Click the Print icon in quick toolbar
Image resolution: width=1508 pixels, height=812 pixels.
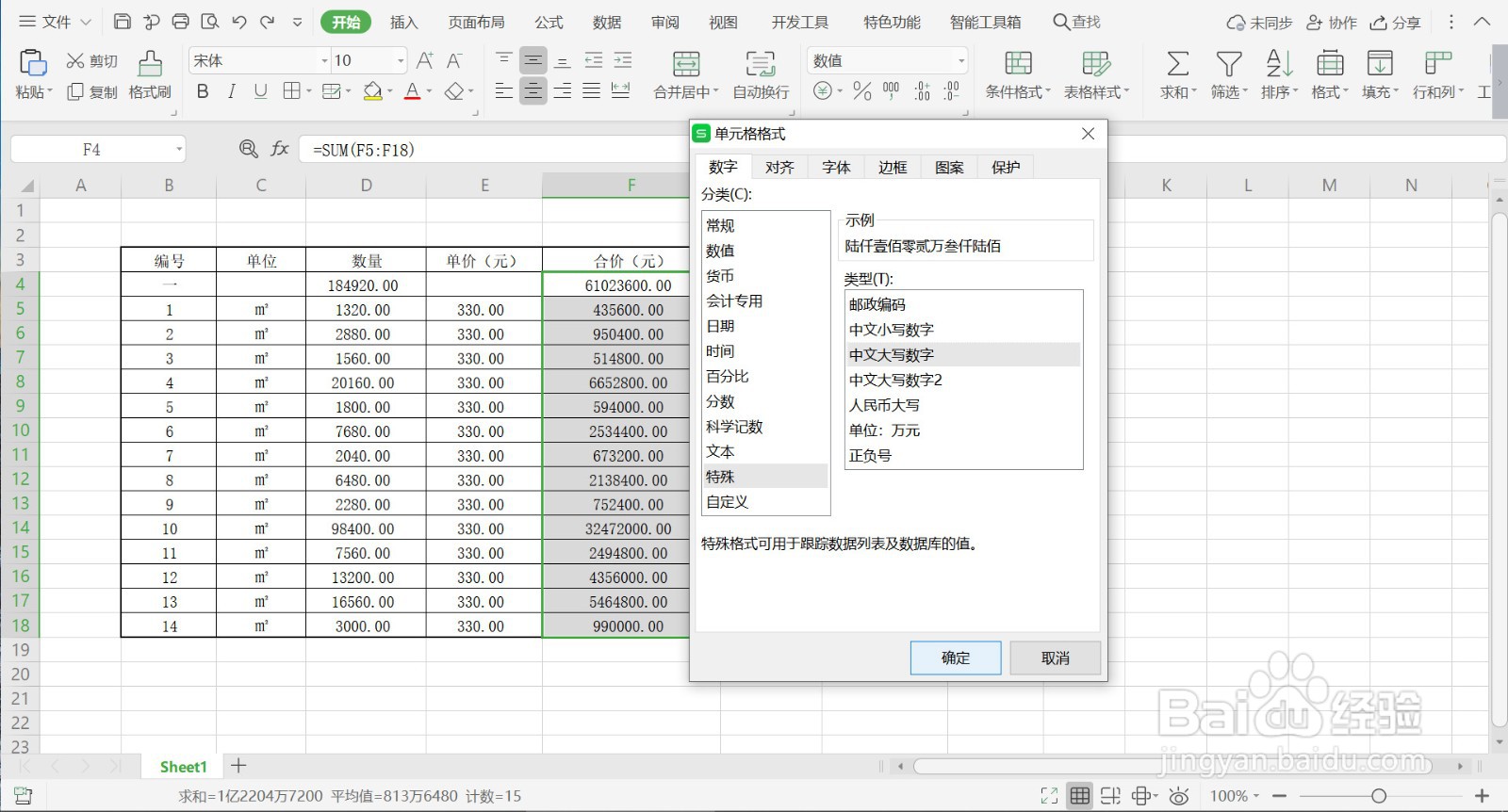coord(180,22)
